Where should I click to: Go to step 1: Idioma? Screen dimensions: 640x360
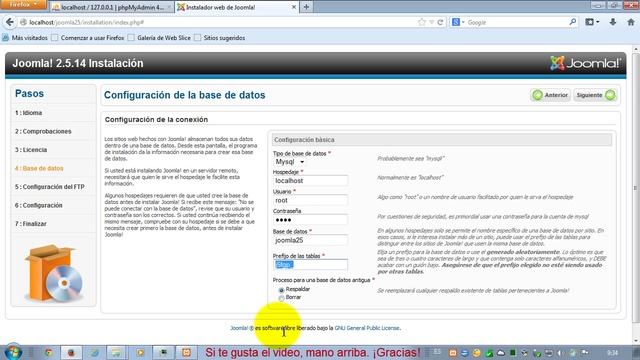click(x=29, y=113)
